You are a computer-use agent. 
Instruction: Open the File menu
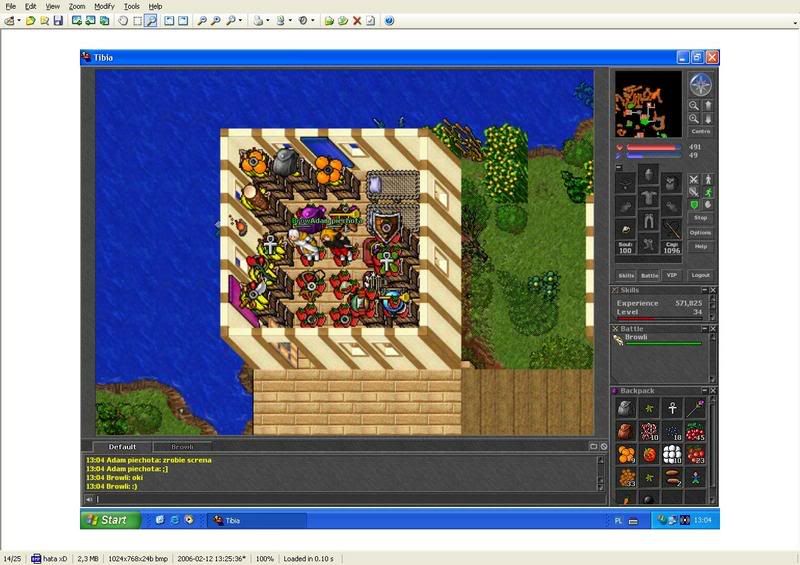tap(11, 7)
